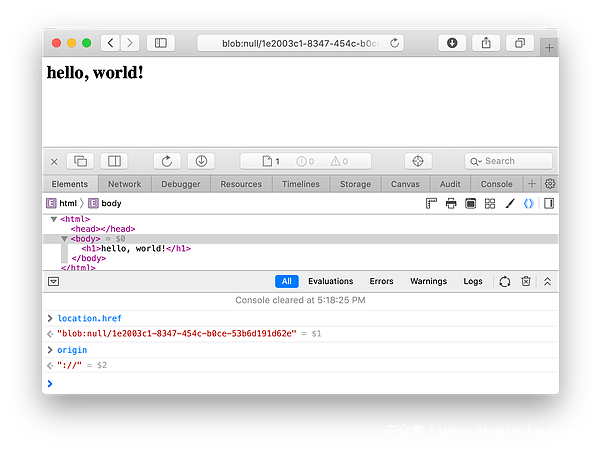600x450 pixels.
Task: Download the web archive from the inspector
Action: point(201,161)
